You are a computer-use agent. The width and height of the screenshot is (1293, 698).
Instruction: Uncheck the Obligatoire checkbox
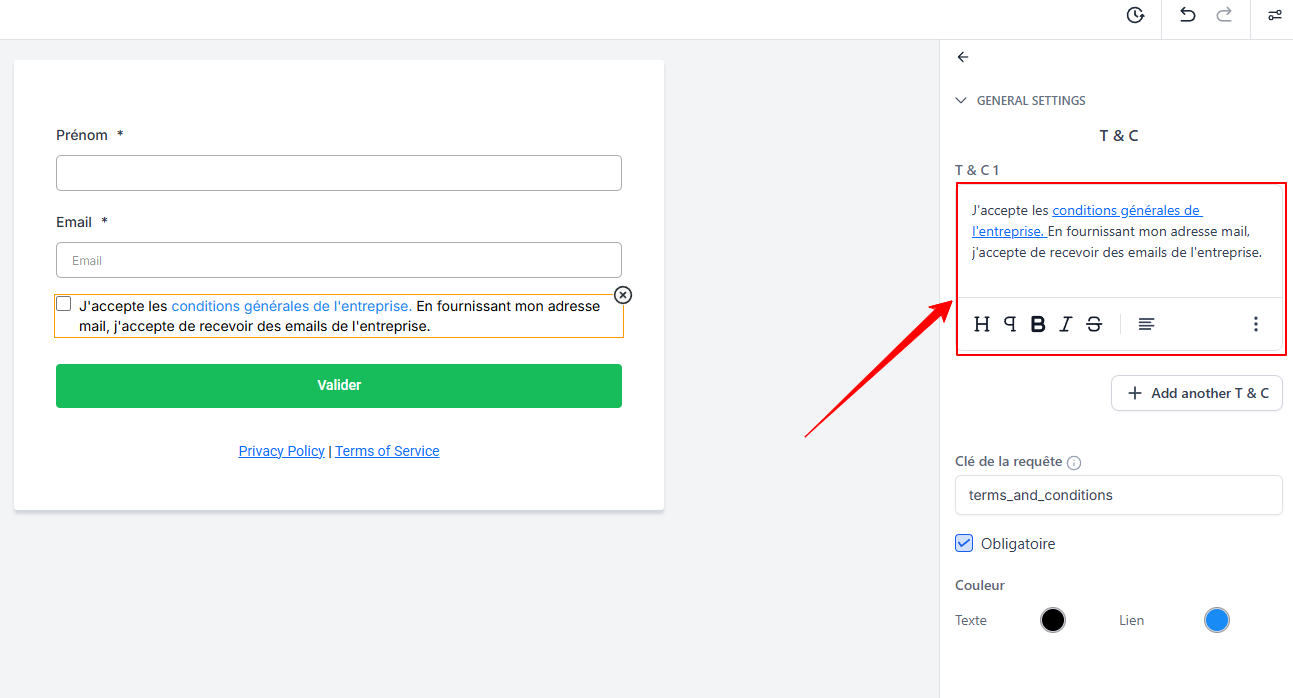pos(964,543)
